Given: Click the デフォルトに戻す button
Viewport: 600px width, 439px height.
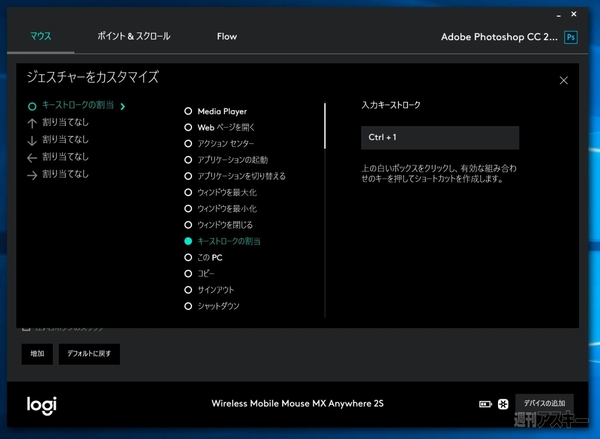Looking at the screenshot, I should 89,354.
